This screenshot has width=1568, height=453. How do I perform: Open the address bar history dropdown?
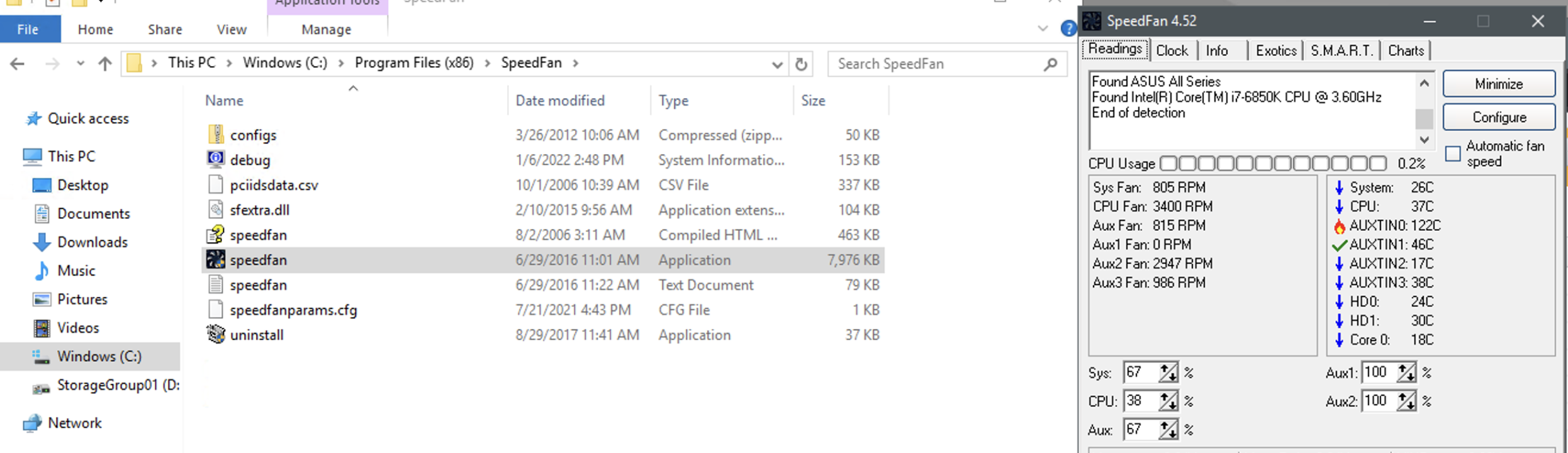(777, 64)
